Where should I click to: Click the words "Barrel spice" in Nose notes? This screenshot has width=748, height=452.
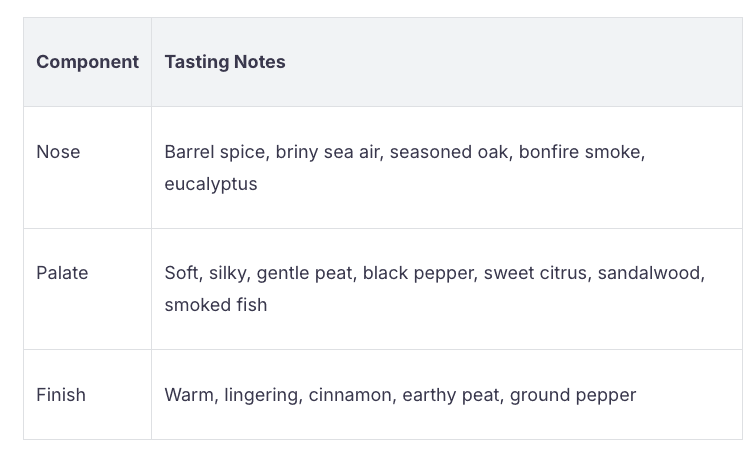coord(214,152)
